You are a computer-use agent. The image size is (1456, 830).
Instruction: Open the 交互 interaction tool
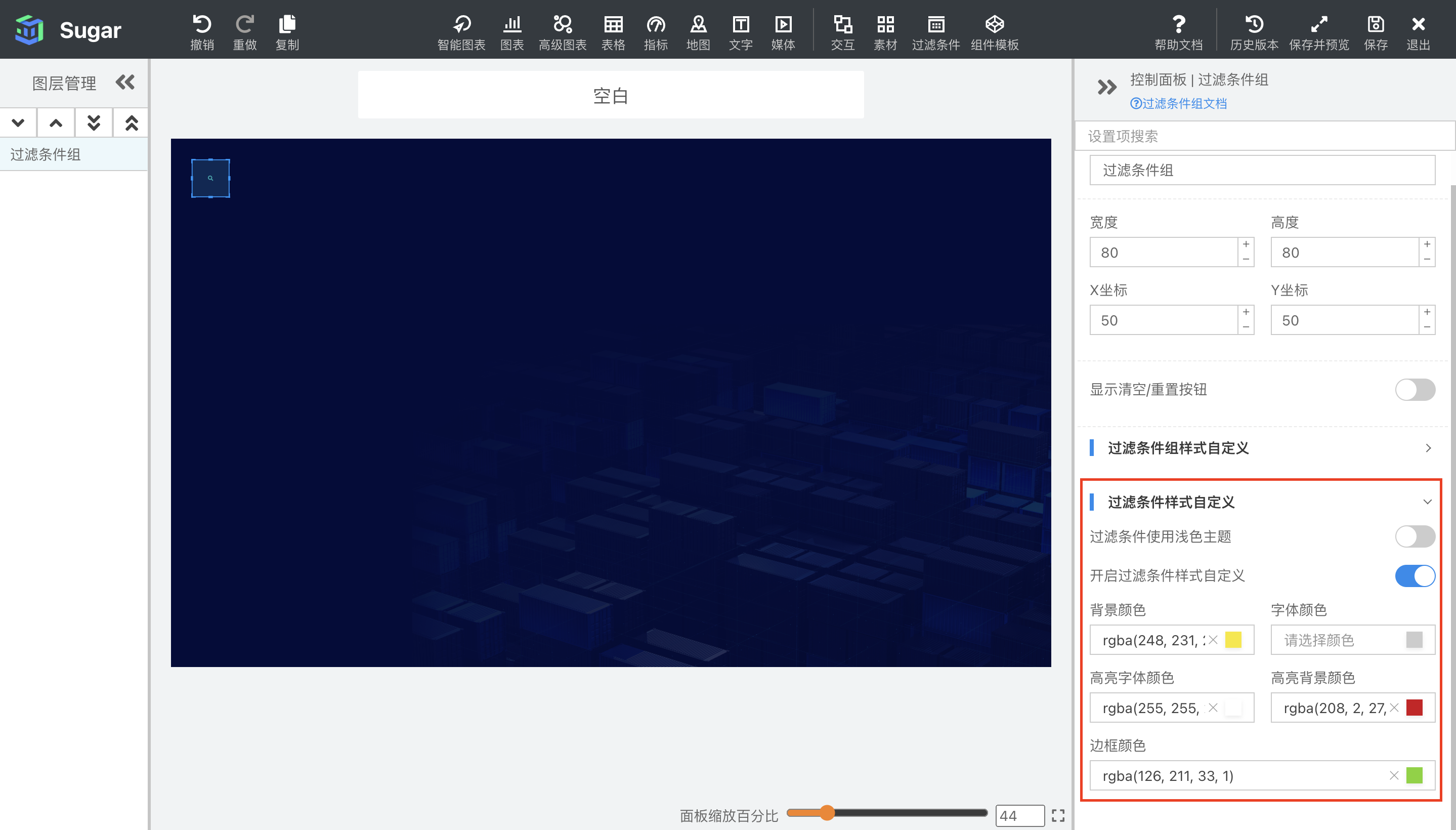pyautogui.click(x=843, y=31)
